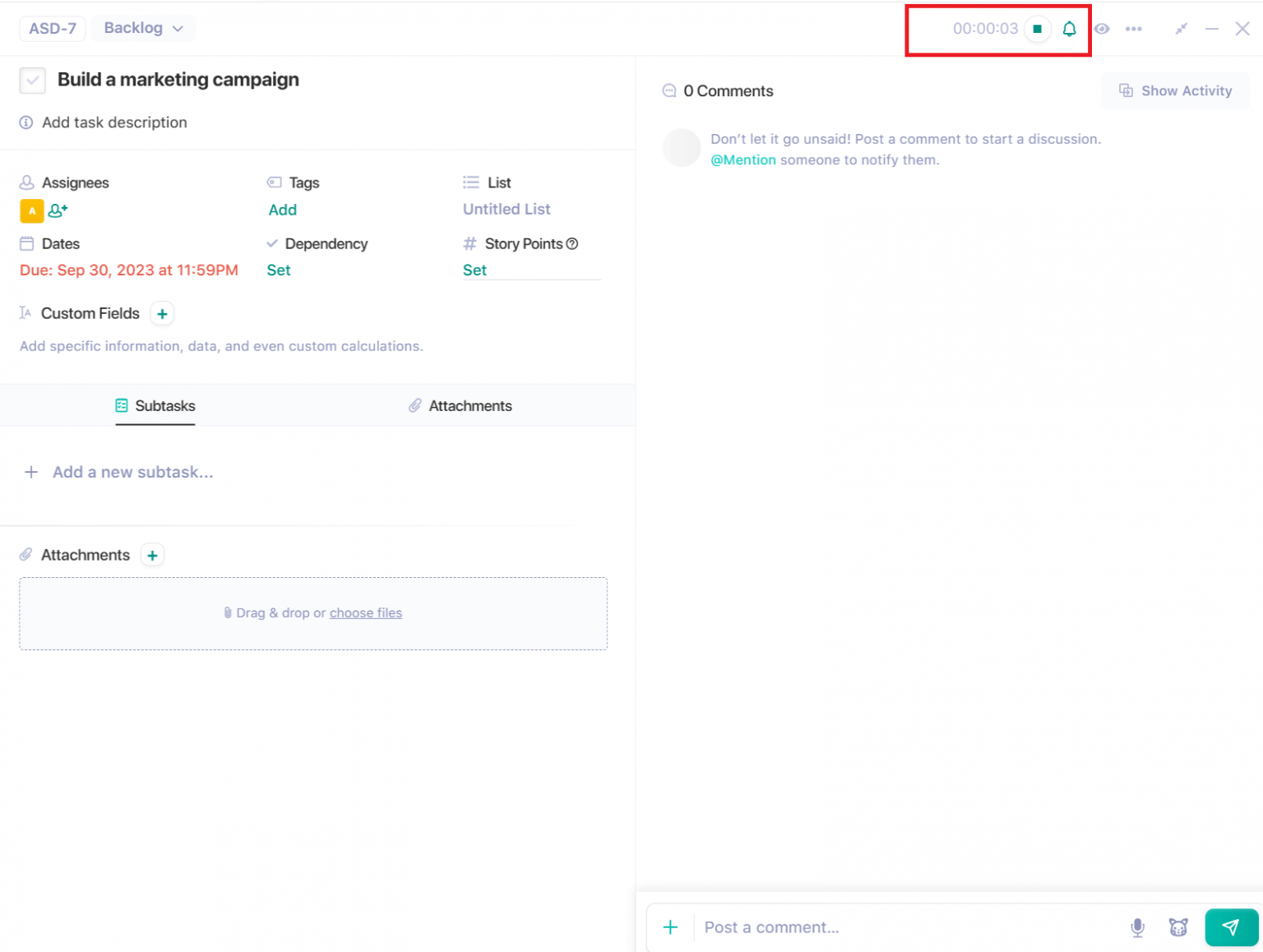Collapse the task view with the shrink icon
The image size is (1263, 952).
[1181, 29]
